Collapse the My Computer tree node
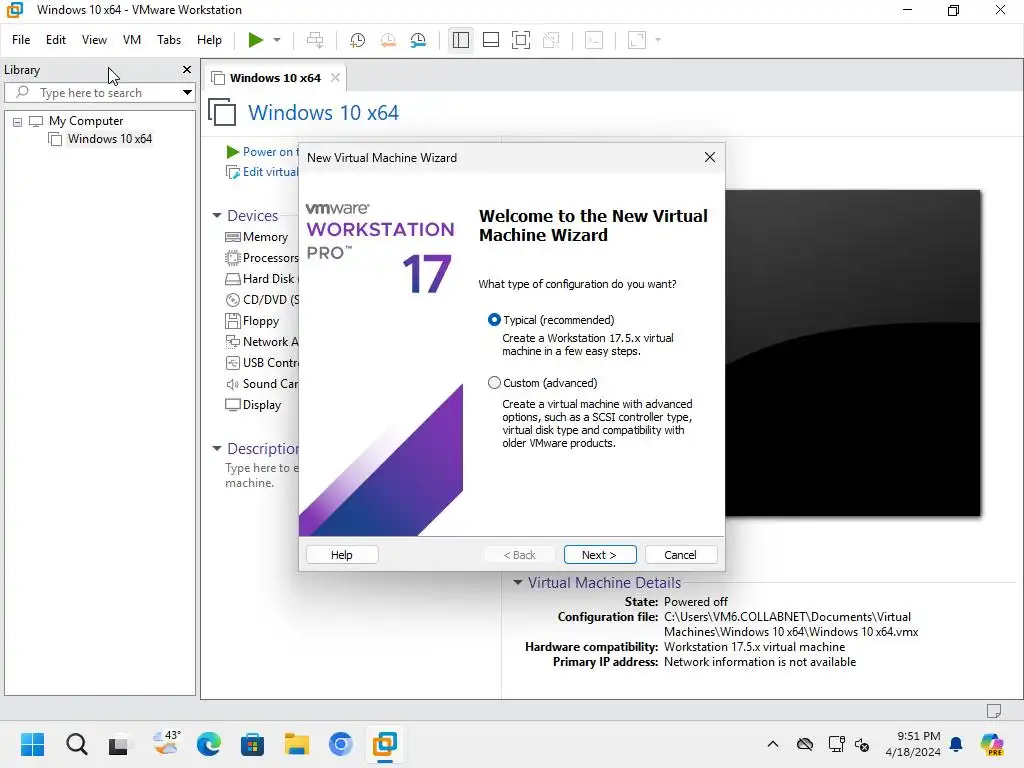The width and height of the screenshot is (1024, 768). point(18,121)
